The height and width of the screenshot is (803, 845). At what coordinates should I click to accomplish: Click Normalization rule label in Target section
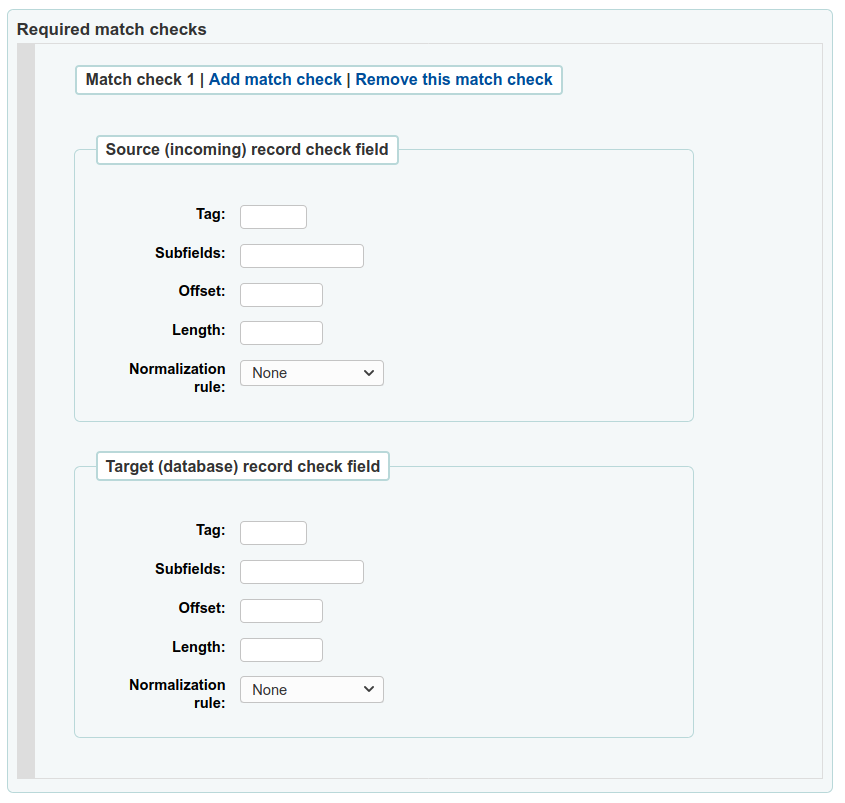click(x=178, y=693)
